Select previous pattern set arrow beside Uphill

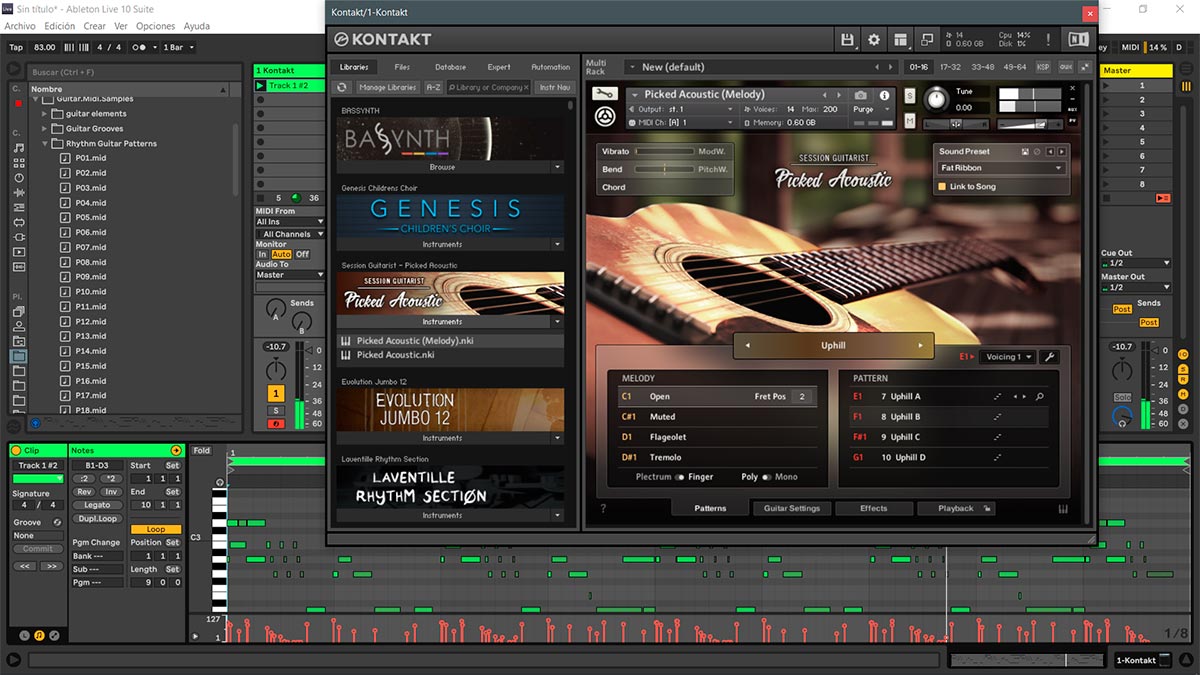(x=747, y=346)
